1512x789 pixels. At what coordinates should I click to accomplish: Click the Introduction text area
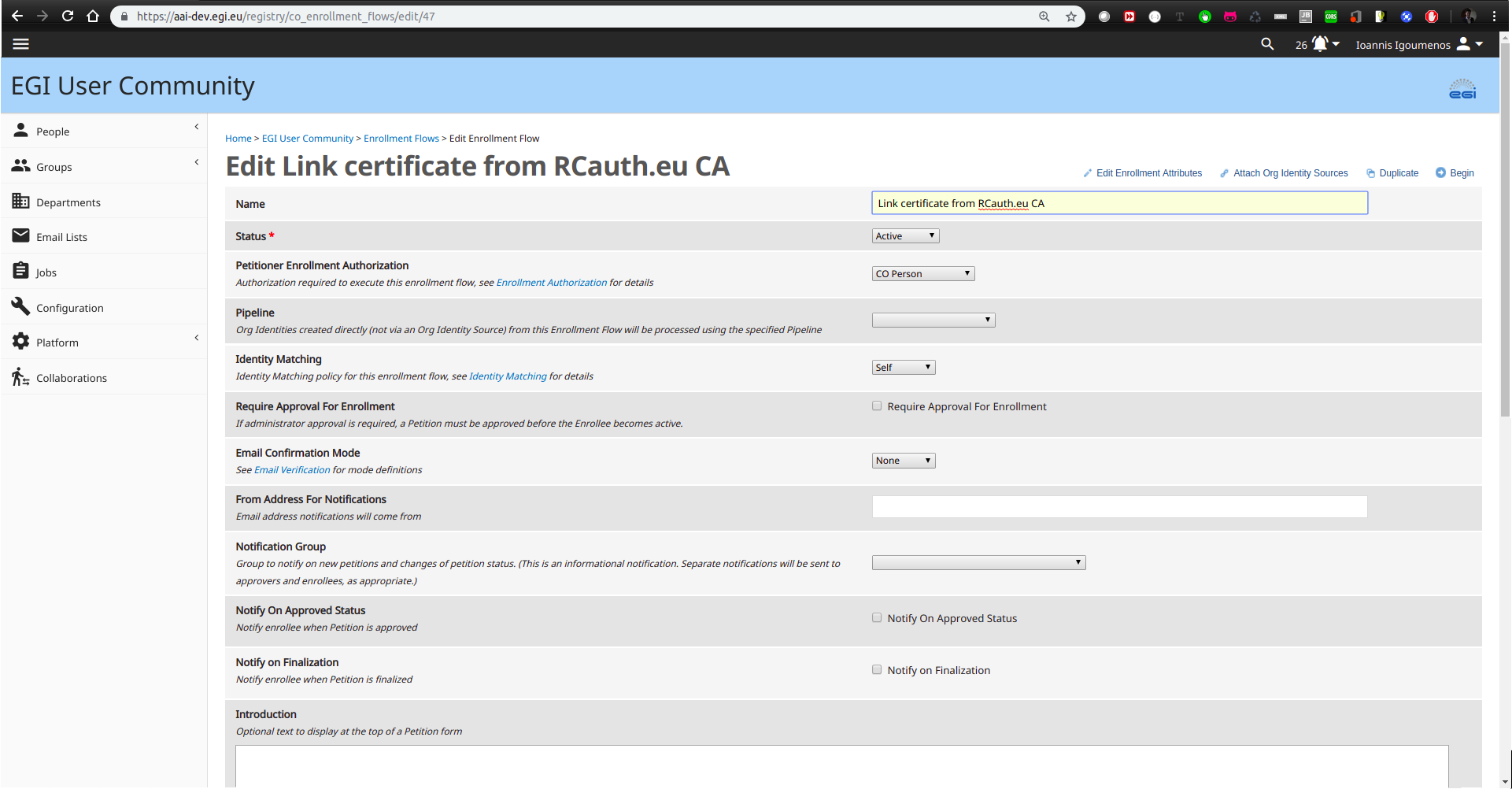click(841, 766)
